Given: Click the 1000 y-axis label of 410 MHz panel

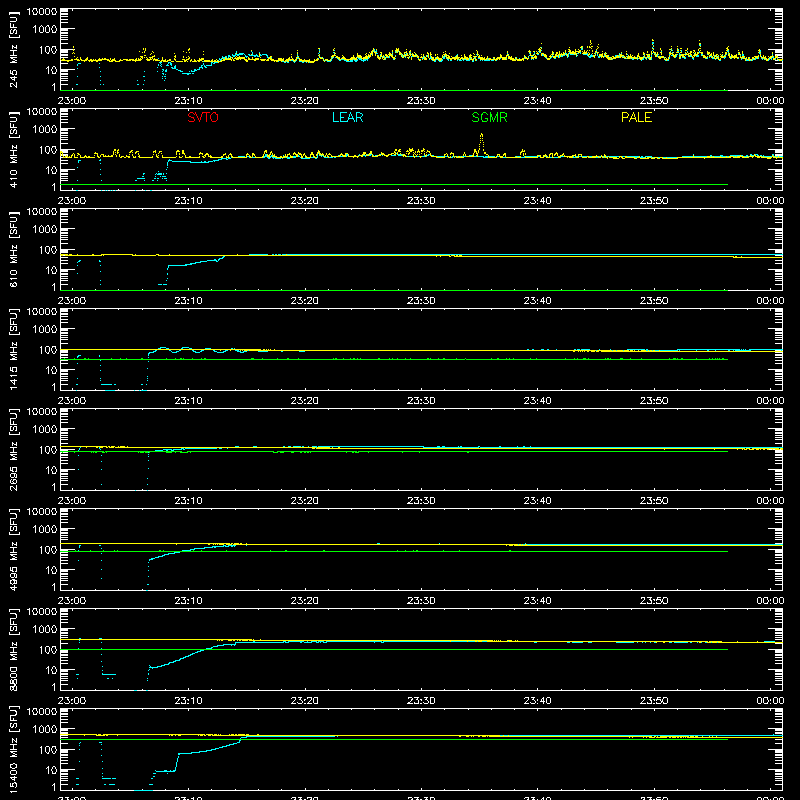Looking at the screenshot, I should coord(45,130).
